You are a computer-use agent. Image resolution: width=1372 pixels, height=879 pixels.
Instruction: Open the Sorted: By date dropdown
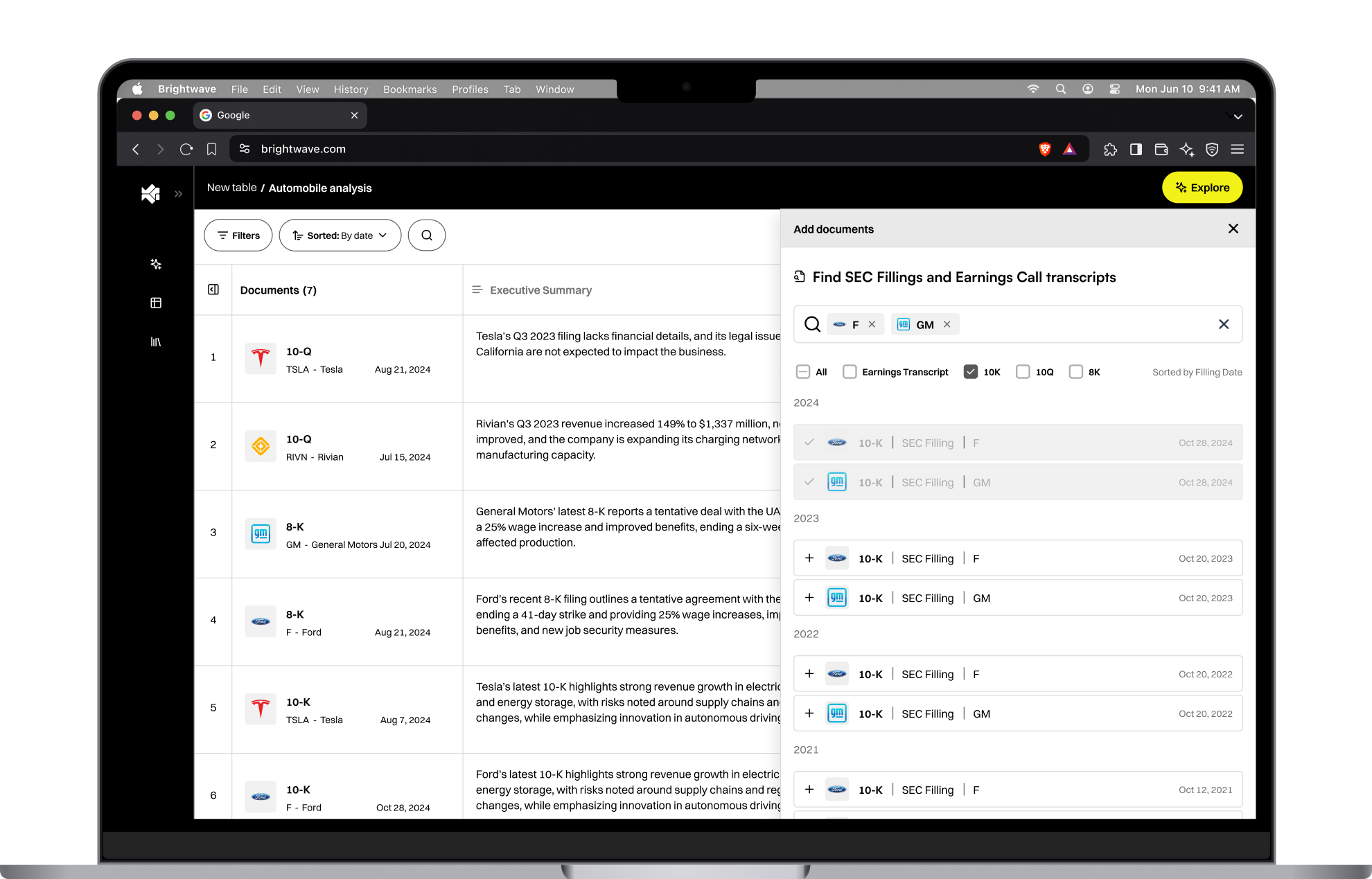pyautogui.click(x=340, y=236)
